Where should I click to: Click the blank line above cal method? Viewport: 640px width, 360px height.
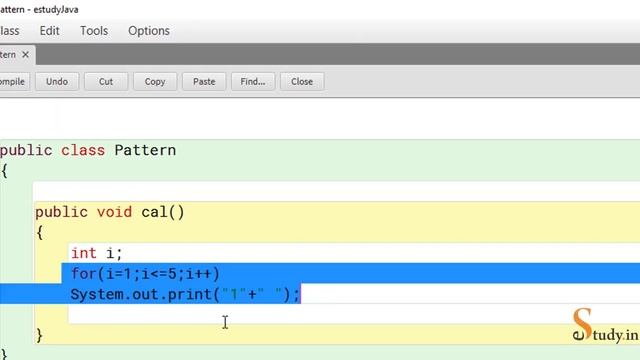click(336, 191)
